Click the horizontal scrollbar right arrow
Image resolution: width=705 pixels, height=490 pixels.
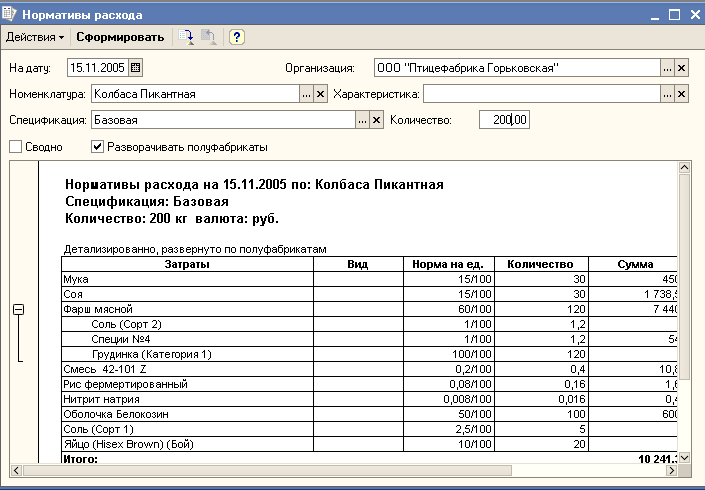pos(672,470)
